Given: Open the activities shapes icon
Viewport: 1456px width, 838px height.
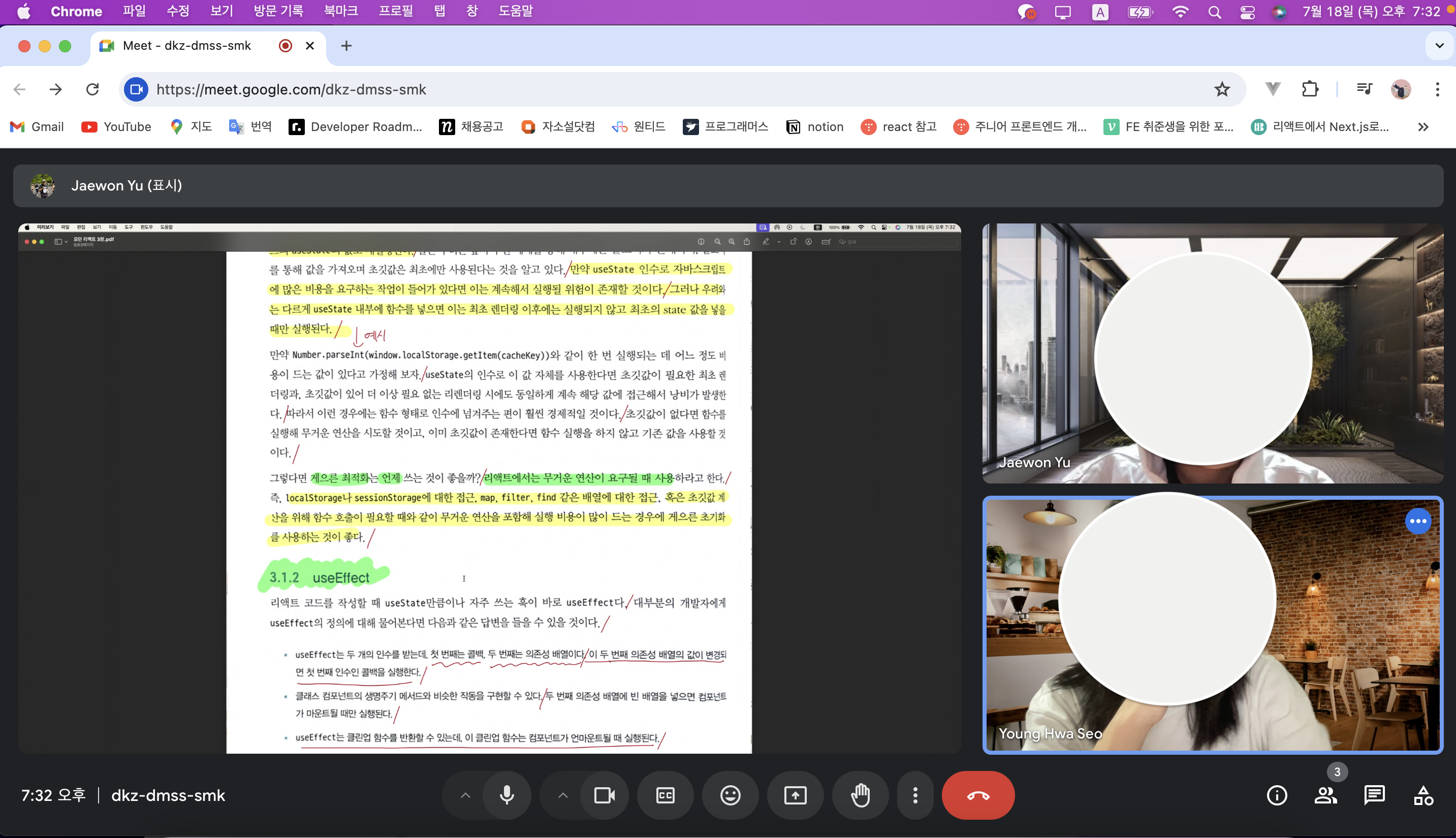Looking at the screenshot, I should pos(1423,795).
